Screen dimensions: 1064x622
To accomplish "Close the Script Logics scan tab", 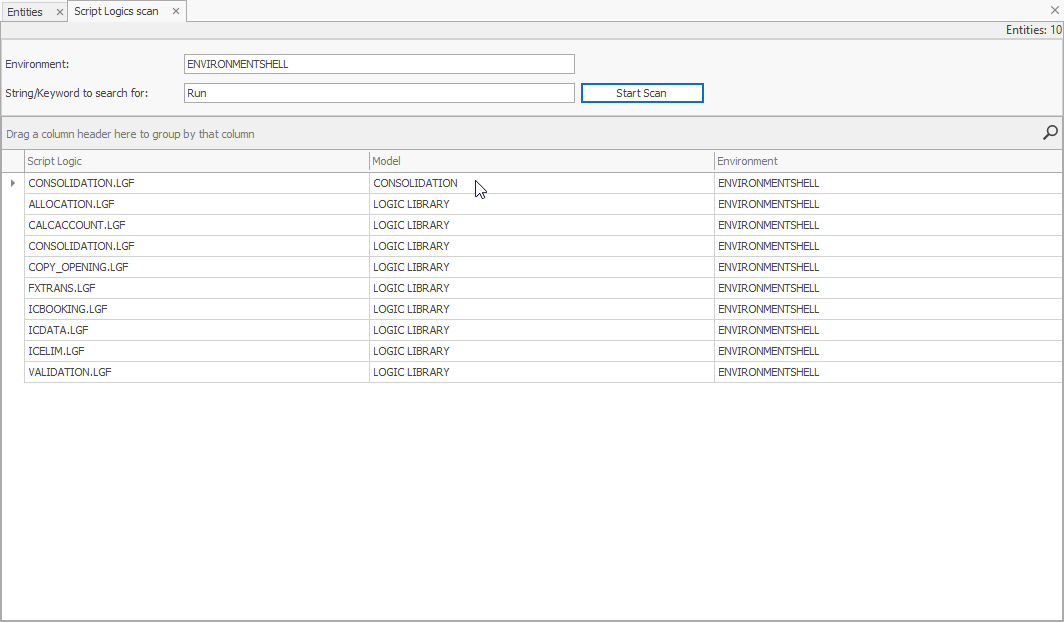I will point(176,11).
